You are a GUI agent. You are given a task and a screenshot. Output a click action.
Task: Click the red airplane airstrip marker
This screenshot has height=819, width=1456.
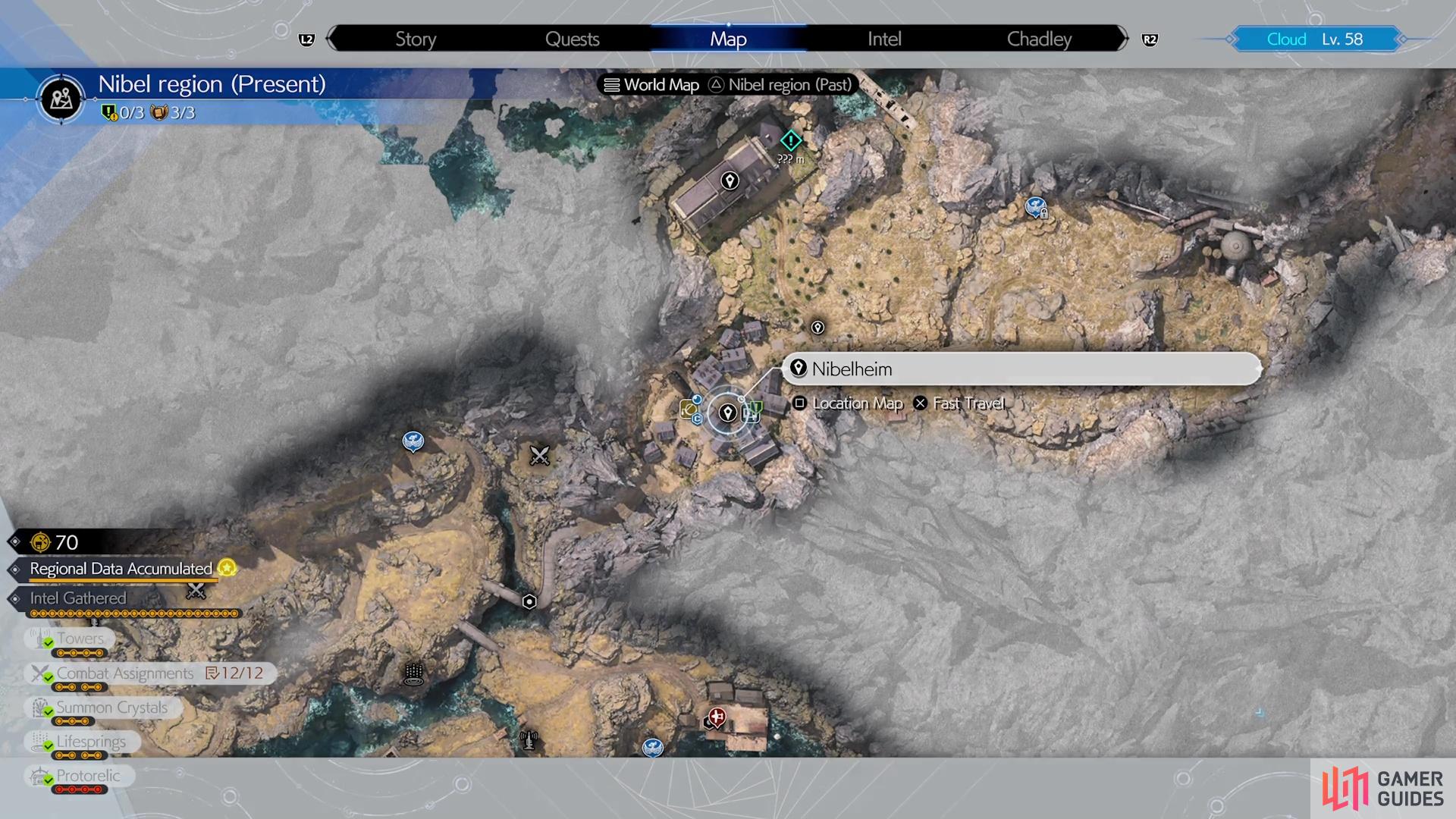[x=717, y=717]
